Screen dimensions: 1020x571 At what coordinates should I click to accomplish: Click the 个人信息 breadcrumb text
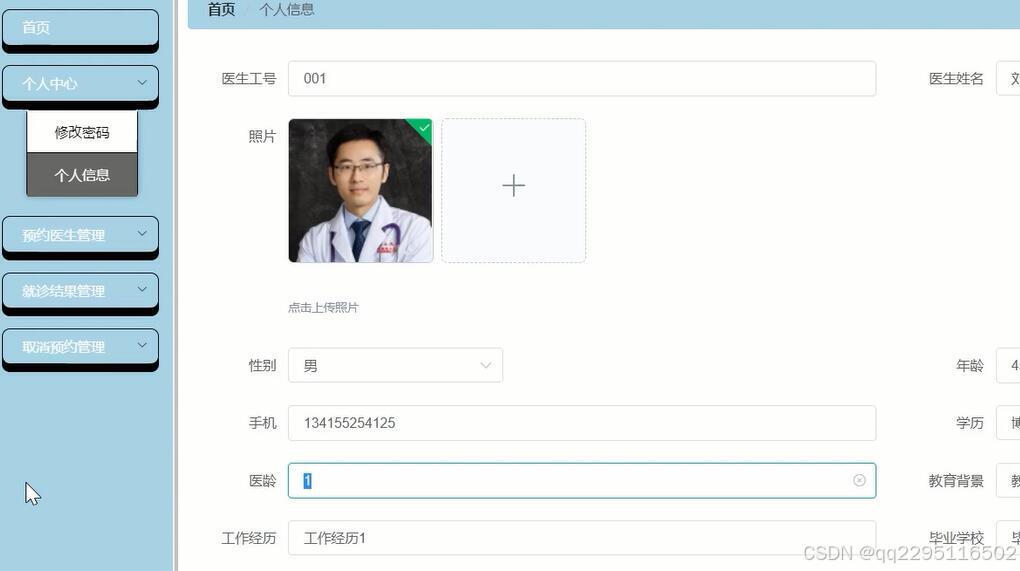(x=287, y=10)
